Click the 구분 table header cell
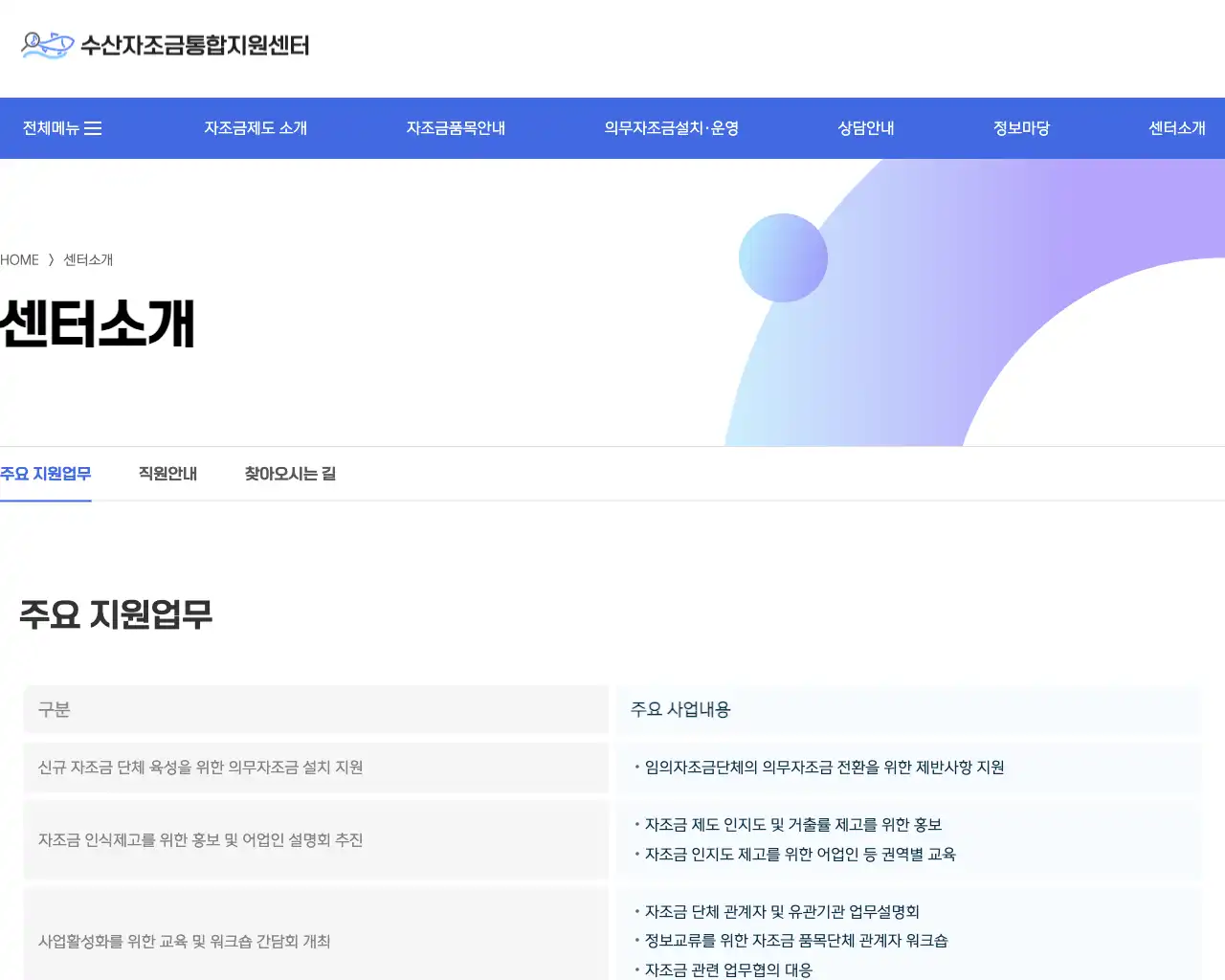This screenshot has width=1225, height=980. point(53,709)
